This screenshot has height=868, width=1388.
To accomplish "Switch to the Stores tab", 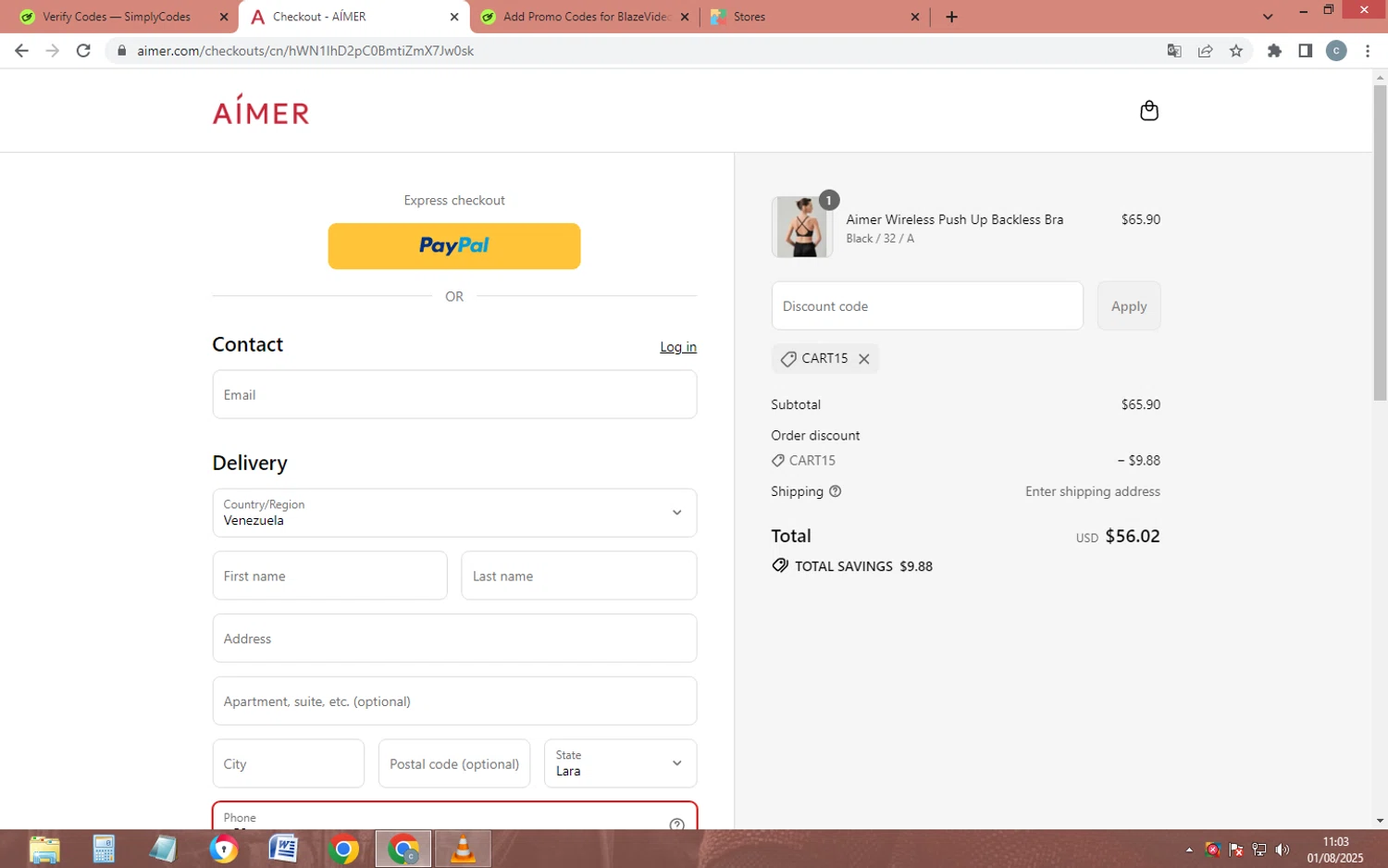I will [814, 17].
